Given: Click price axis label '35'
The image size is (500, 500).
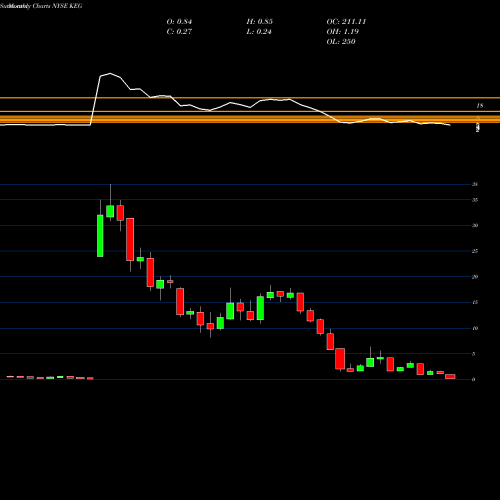Looking at the screenshot, I should [475, 200].
